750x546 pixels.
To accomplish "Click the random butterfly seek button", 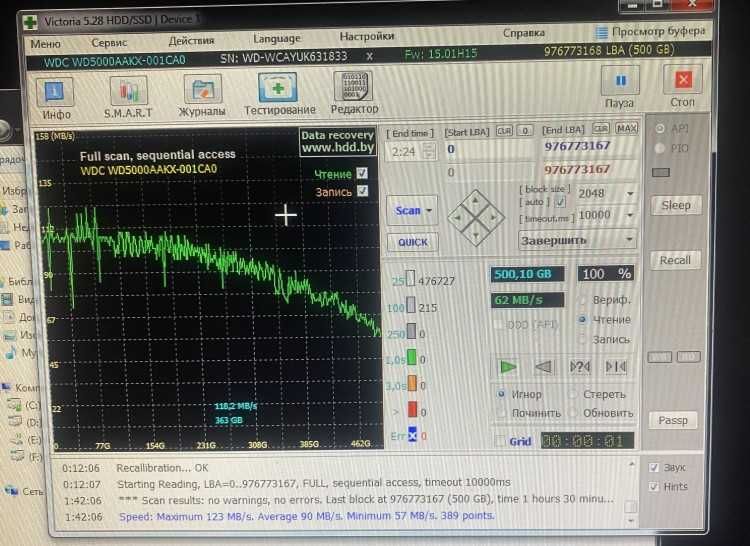I will [x=580, y=367].
